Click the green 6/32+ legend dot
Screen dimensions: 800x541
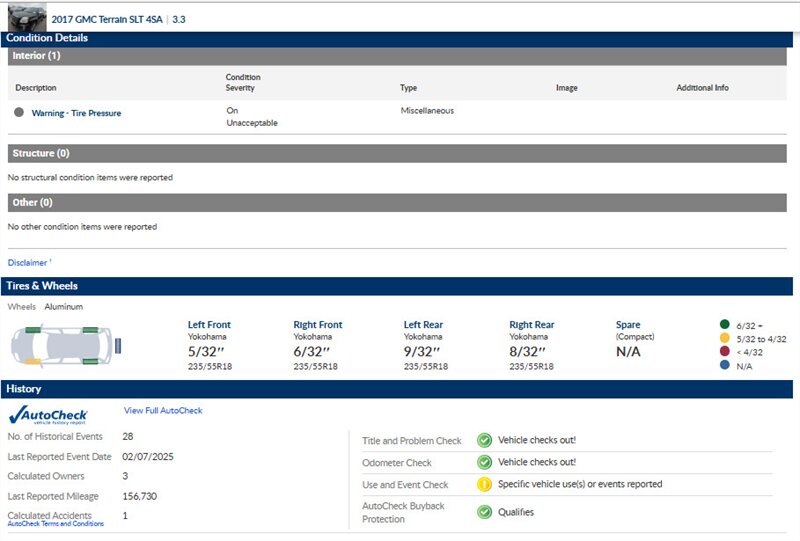(724, 325)
